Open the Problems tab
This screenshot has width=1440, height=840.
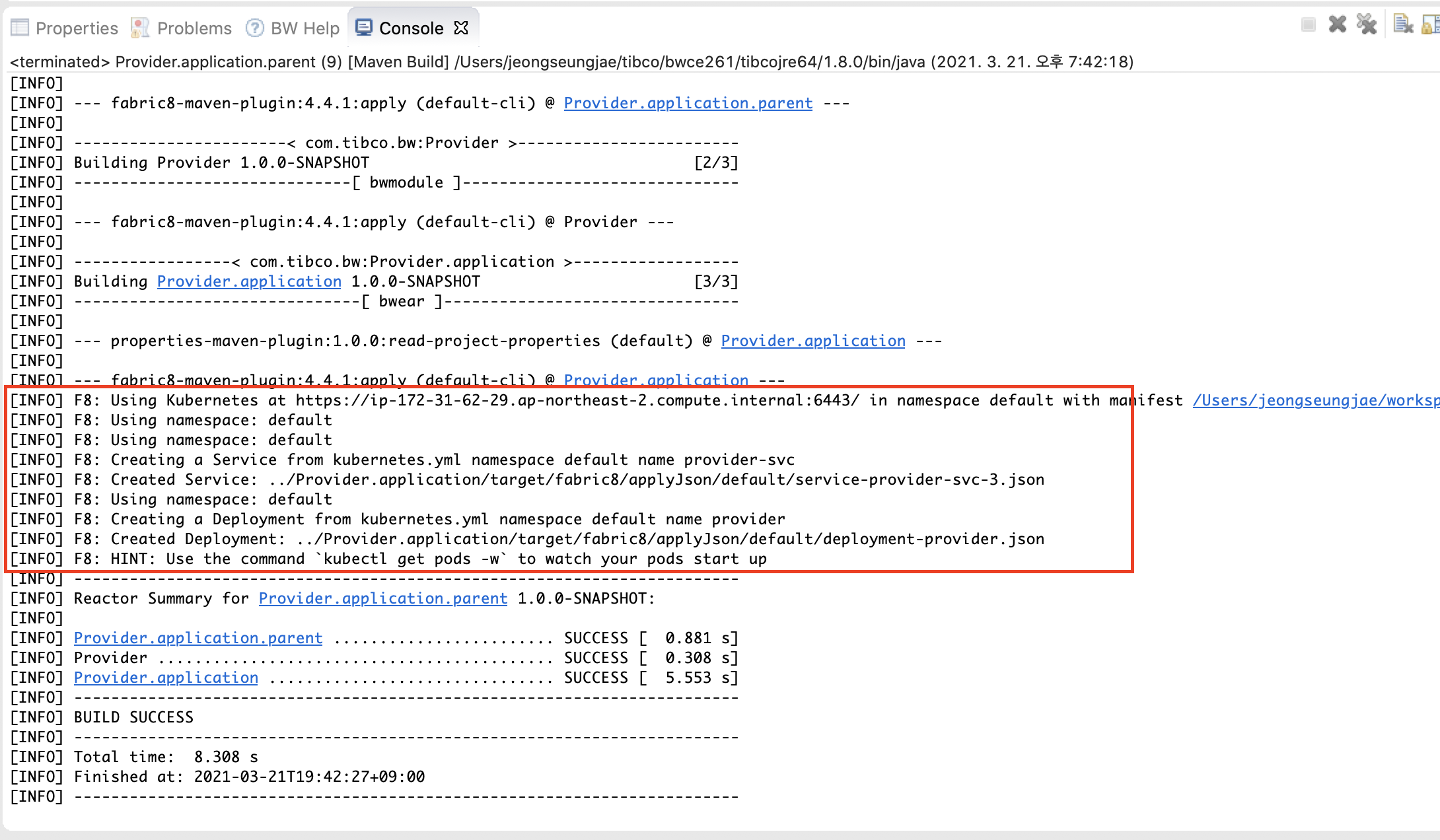pos(182,28)
